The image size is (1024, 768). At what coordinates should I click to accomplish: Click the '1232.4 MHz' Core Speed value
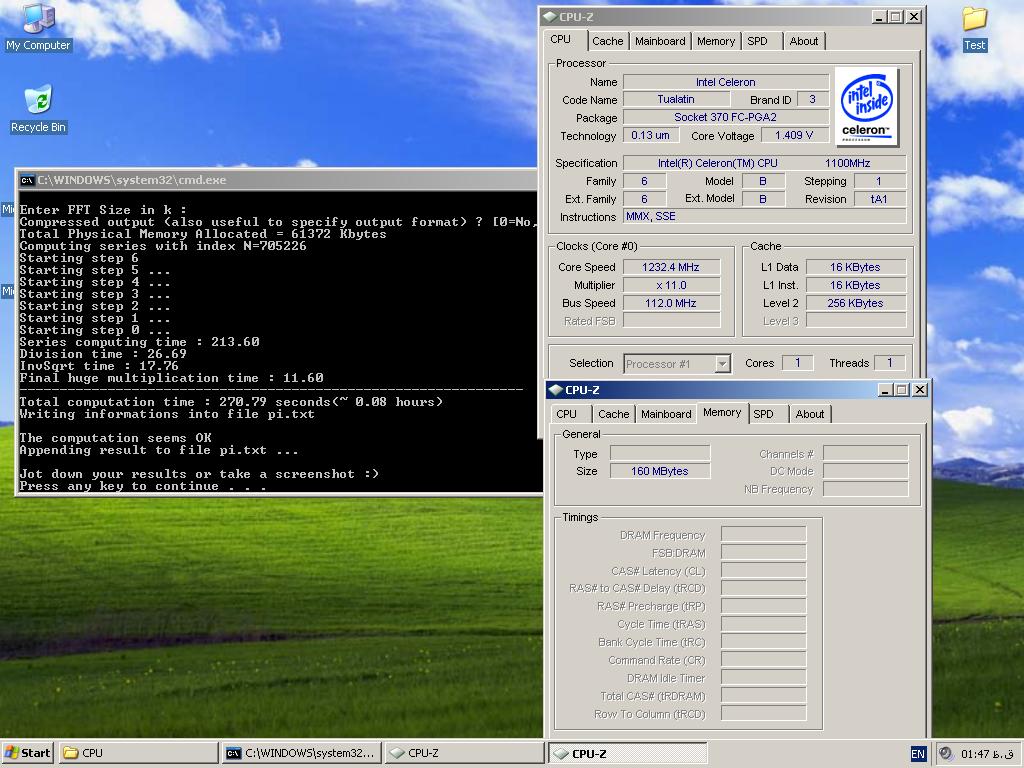tap(671, 267)
